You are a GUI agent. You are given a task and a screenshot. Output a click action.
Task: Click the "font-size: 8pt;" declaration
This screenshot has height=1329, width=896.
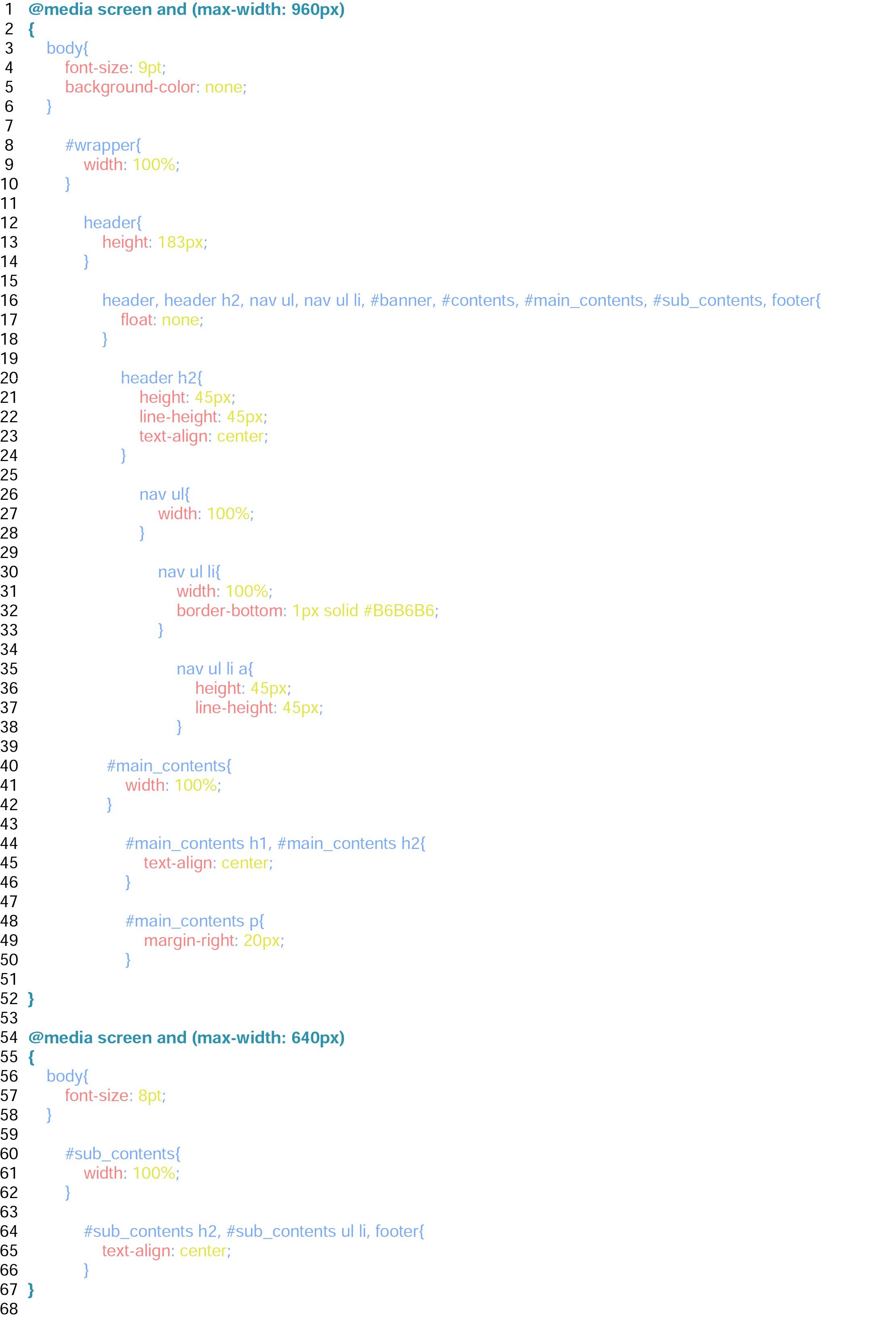[x=116, y=1096]
